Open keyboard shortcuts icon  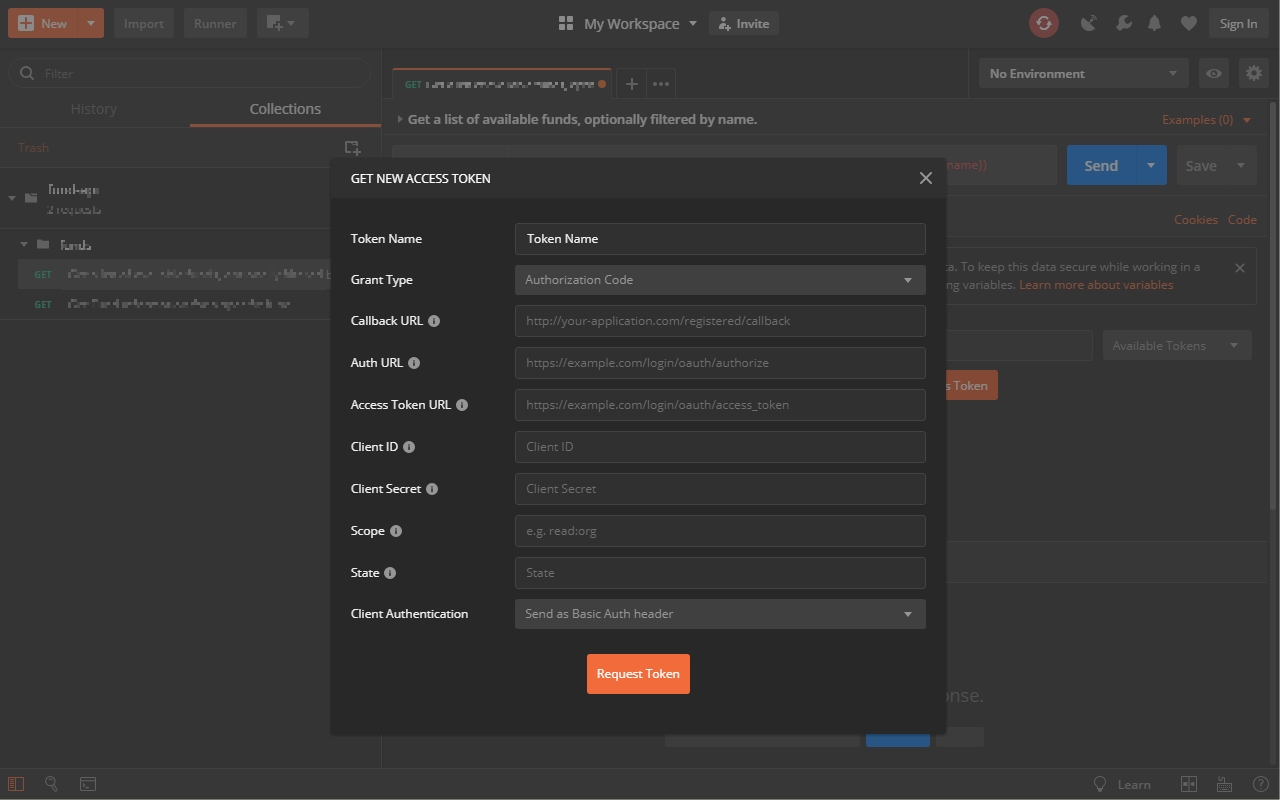(1224, 784)
